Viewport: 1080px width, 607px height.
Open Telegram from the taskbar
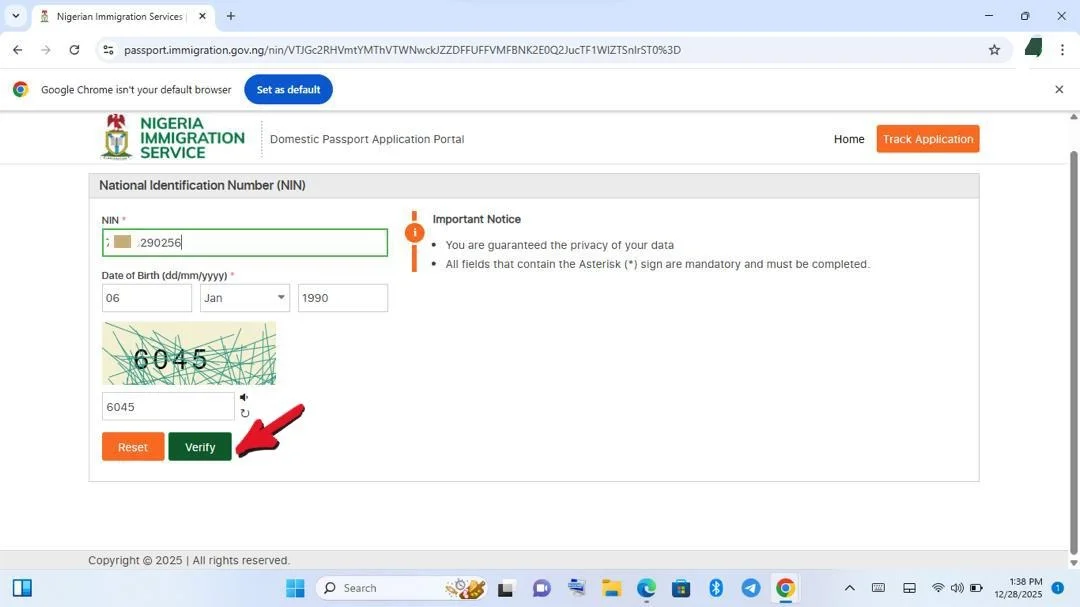[750, 588]
